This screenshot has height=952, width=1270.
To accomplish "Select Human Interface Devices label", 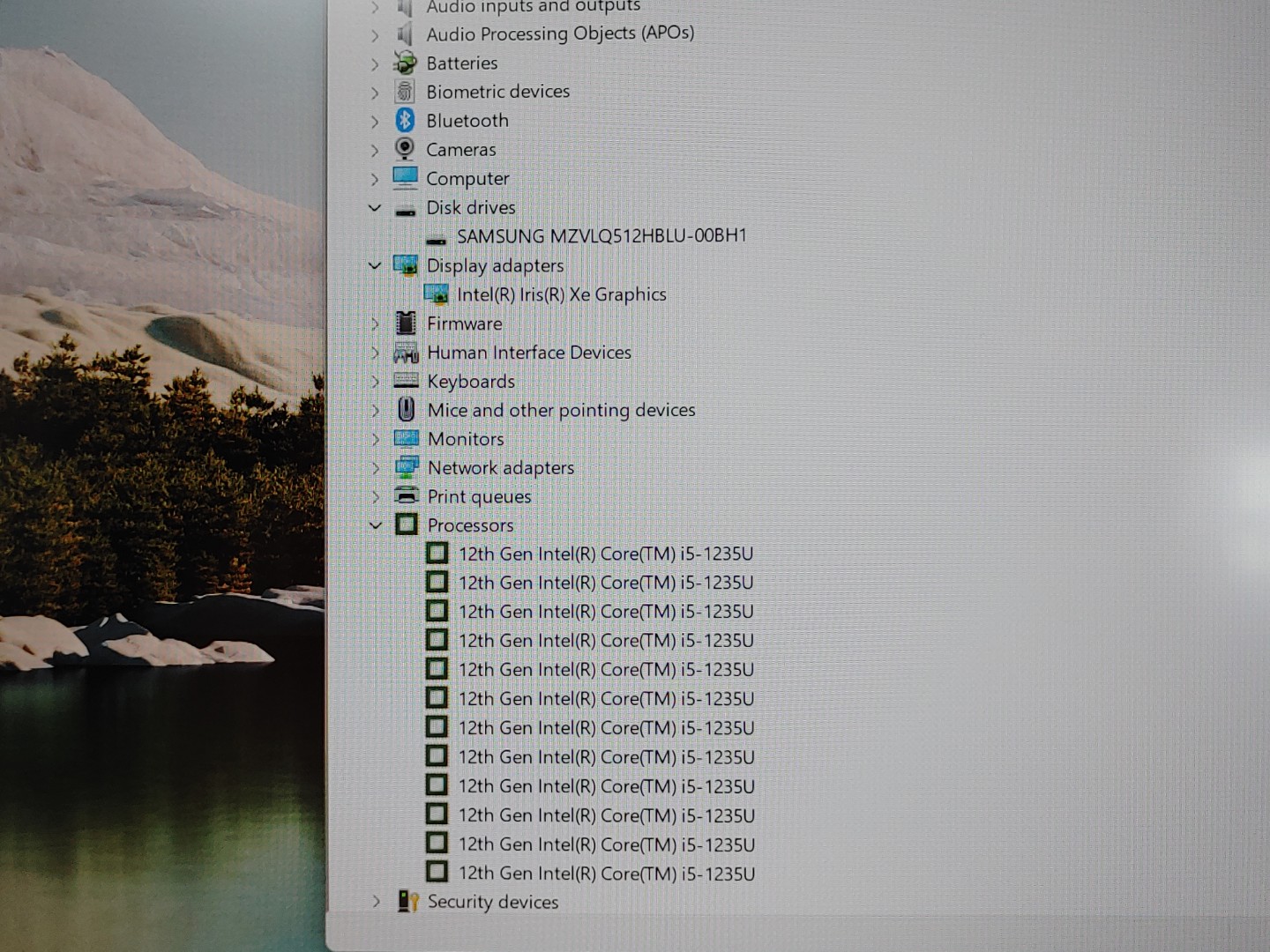I will pyautogui.click(x=529, y=353).
